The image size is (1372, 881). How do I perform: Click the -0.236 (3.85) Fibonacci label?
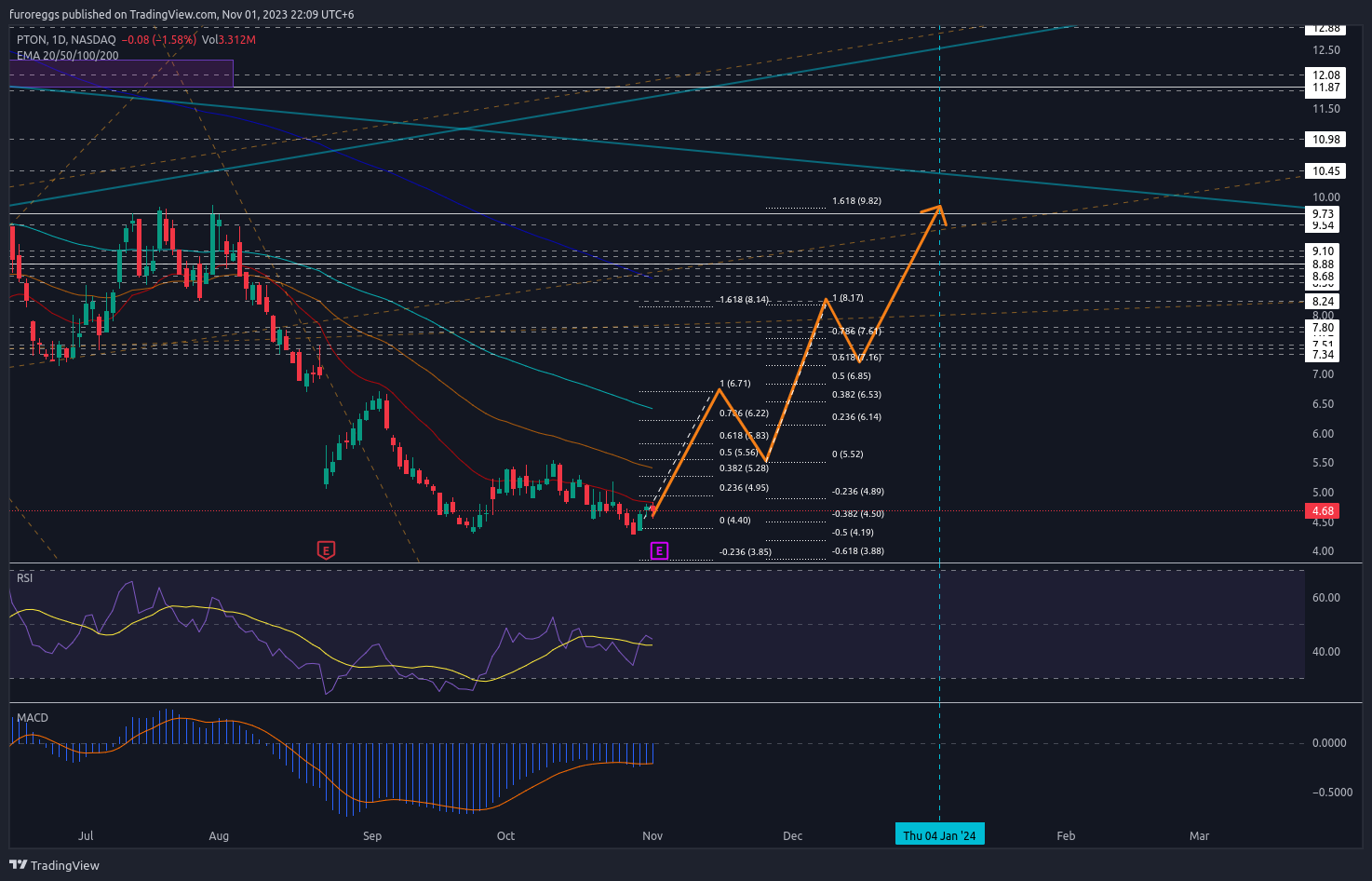pyautogui.click(x=746, y=552)
